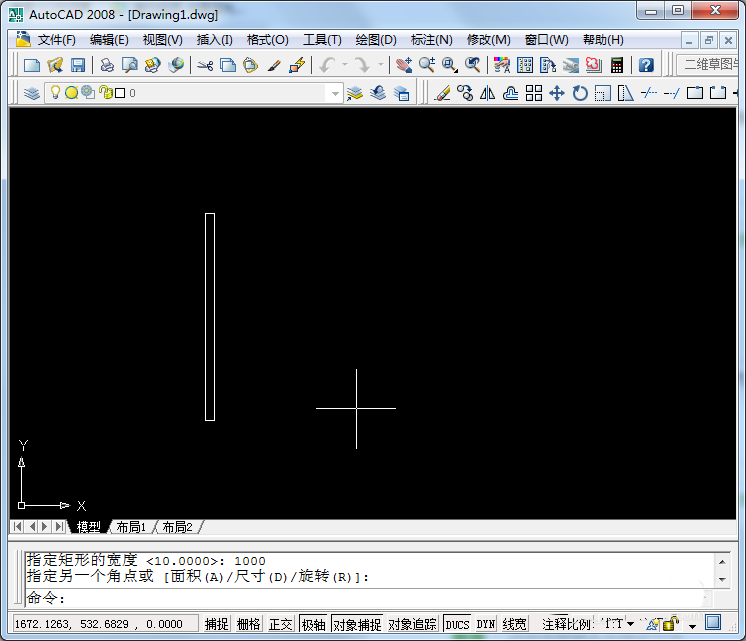Select the Match Properties brush icon

pos(274,65)
